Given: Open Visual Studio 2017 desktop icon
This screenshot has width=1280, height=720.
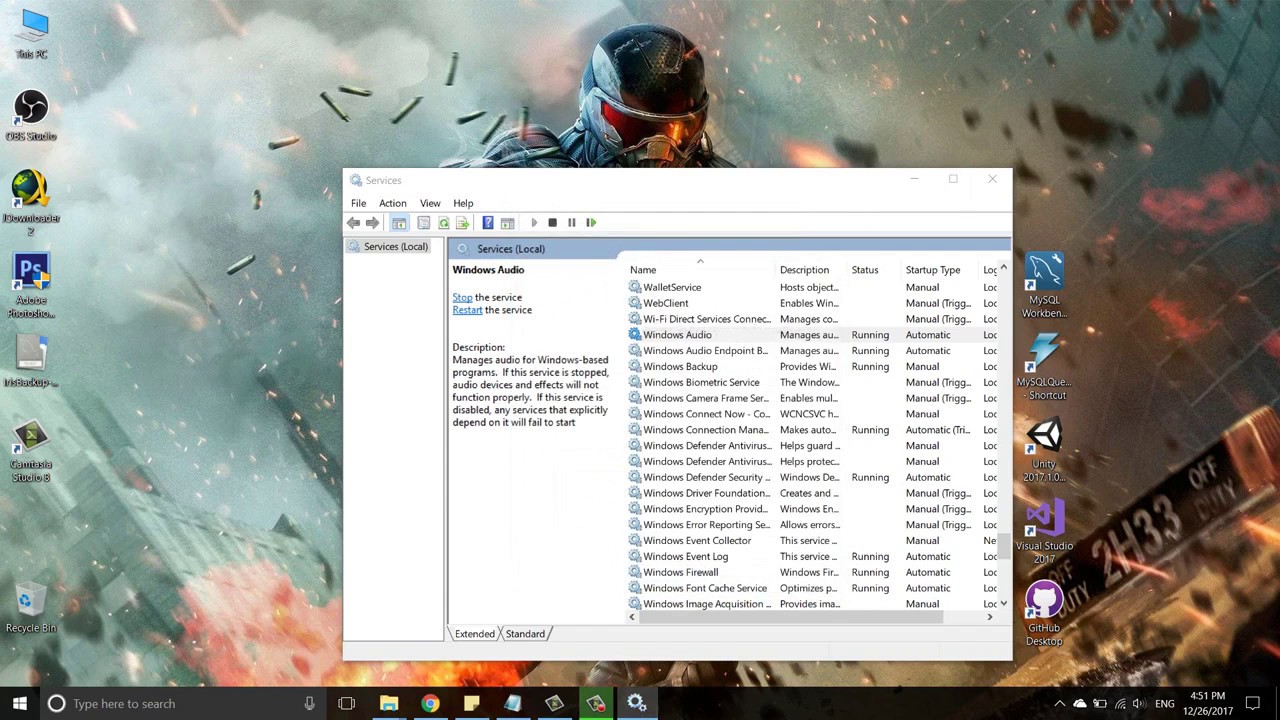Looking at the screenshot, I should pyautogui.click(x=1044, y=533).
